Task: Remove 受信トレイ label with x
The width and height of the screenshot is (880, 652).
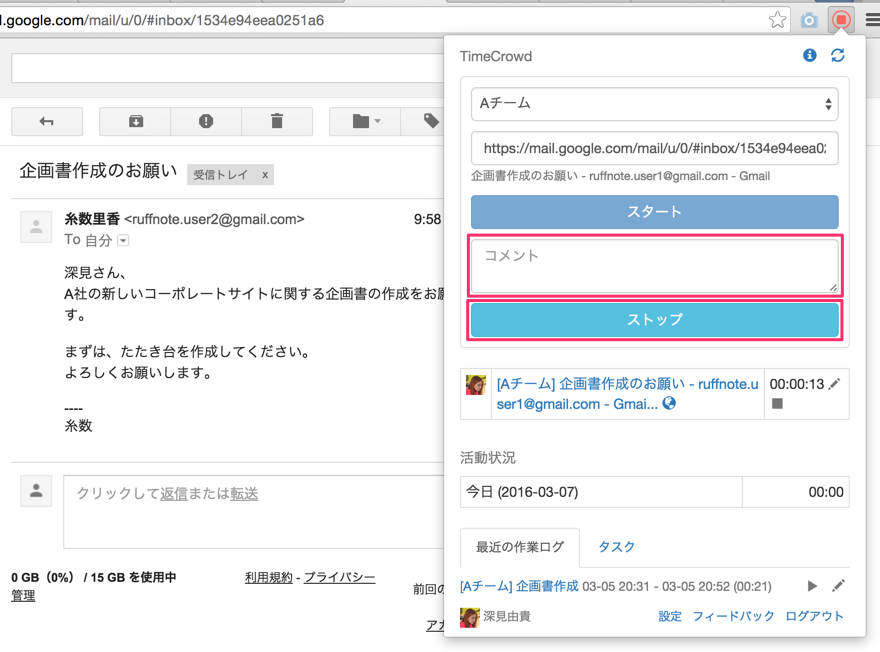Action: [x=265, y=175]
